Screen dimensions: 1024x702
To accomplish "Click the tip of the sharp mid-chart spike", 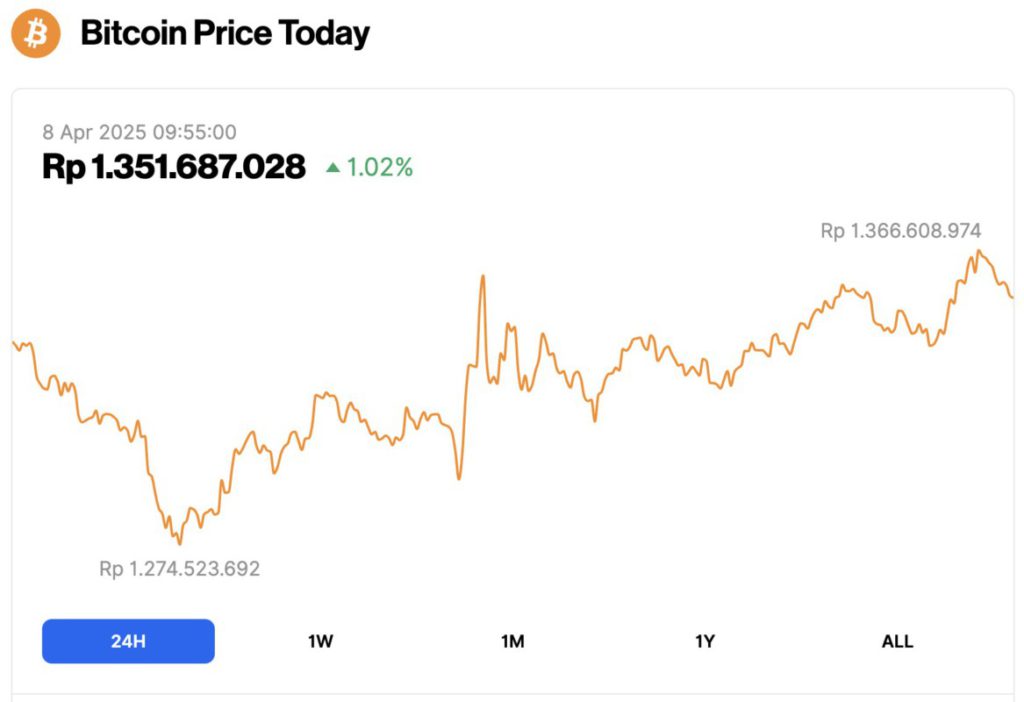I will [483, 276].
